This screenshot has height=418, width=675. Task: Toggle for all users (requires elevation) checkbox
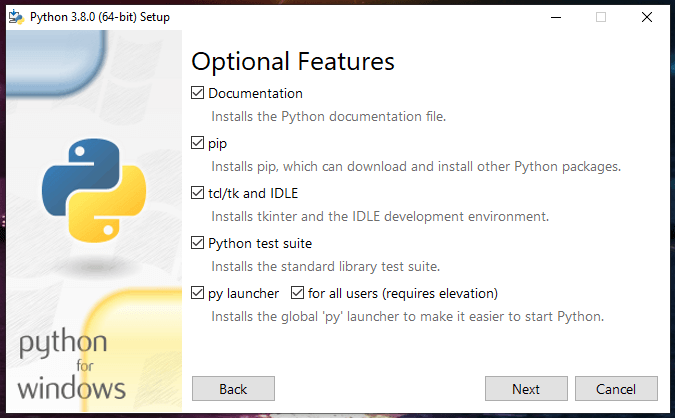[297, 293]
